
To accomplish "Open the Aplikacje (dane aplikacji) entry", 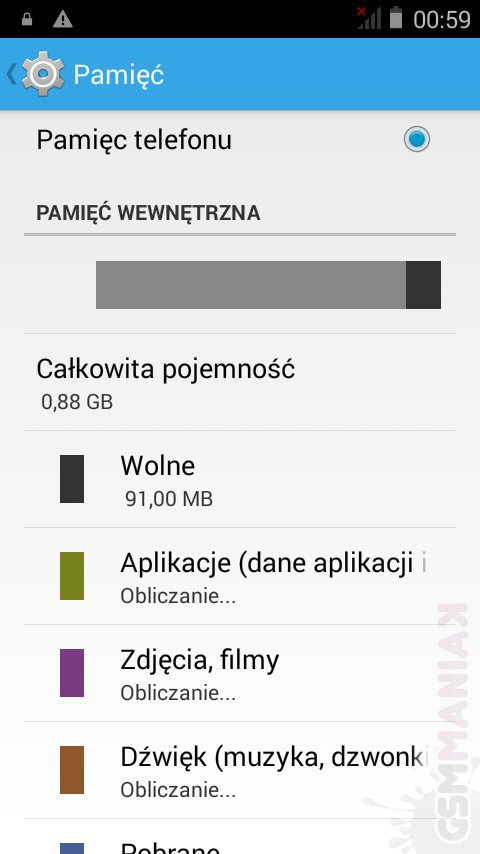I will [x=240, y=576].
